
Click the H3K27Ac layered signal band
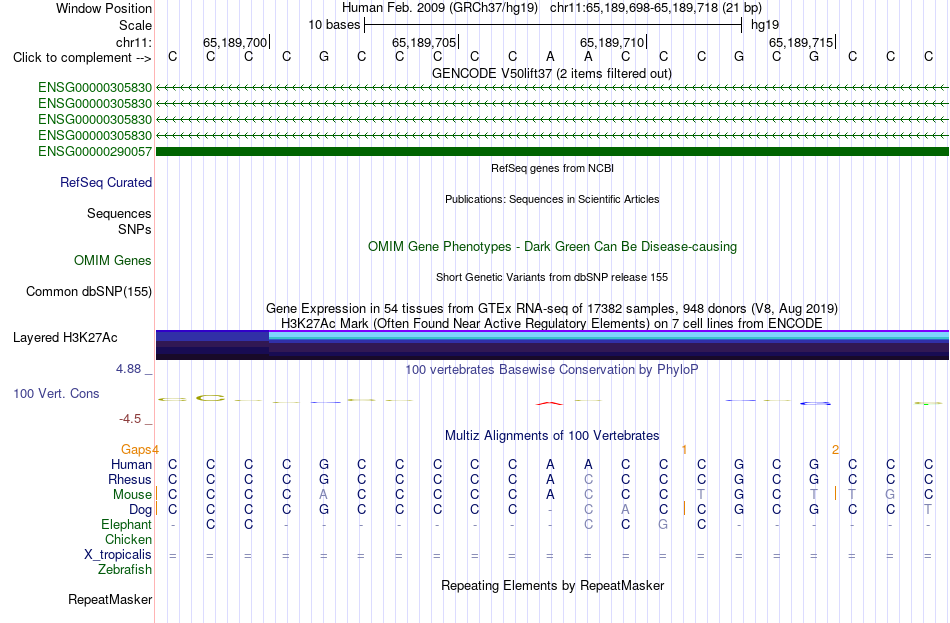point(553,345)
